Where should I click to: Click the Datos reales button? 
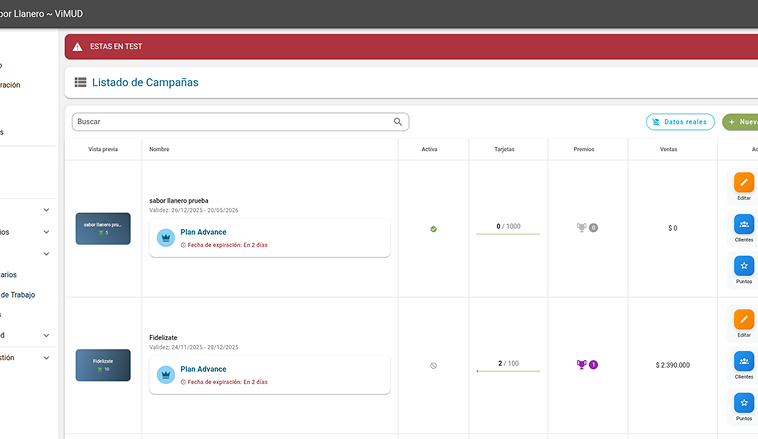[680, 122]
